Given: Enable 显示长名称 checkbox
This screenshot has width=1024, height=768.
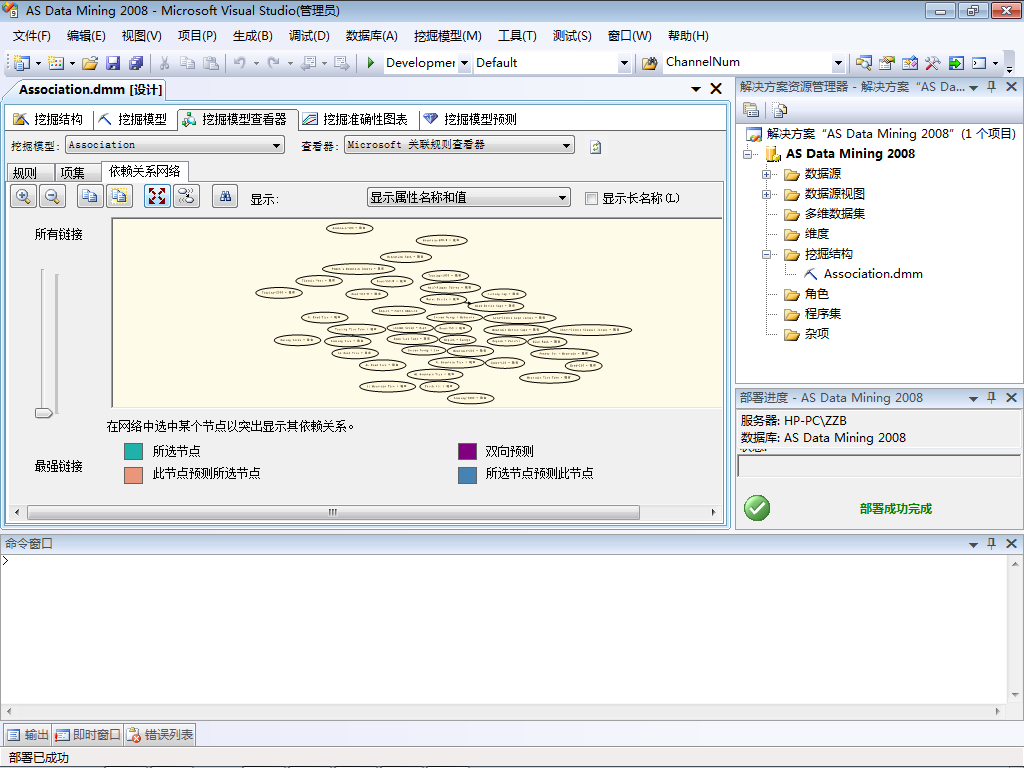Looking at the screenshot, I should (592, 199).
